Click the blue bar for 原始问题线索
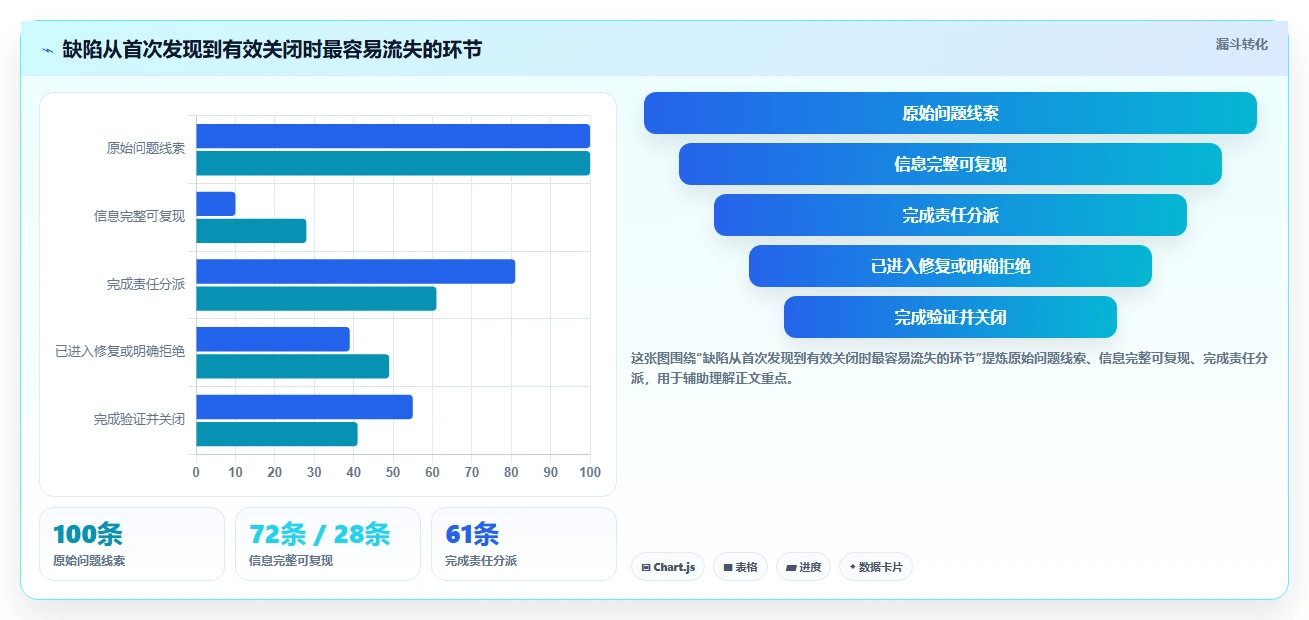This screenshot has height=620, width=1309. [x=393, y=136]
